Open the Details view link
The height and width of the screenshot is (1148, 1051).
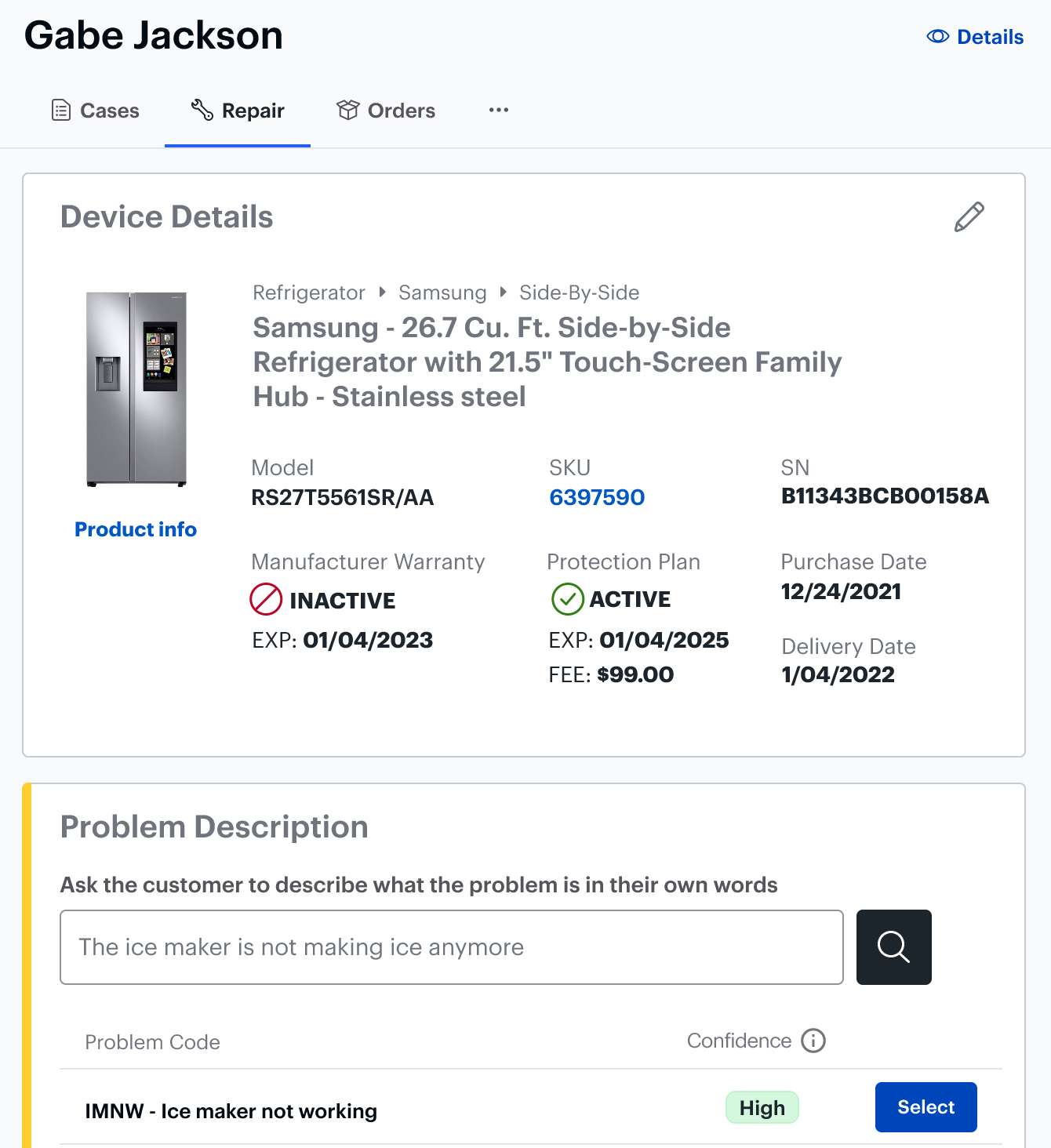[x=975, y=37]
